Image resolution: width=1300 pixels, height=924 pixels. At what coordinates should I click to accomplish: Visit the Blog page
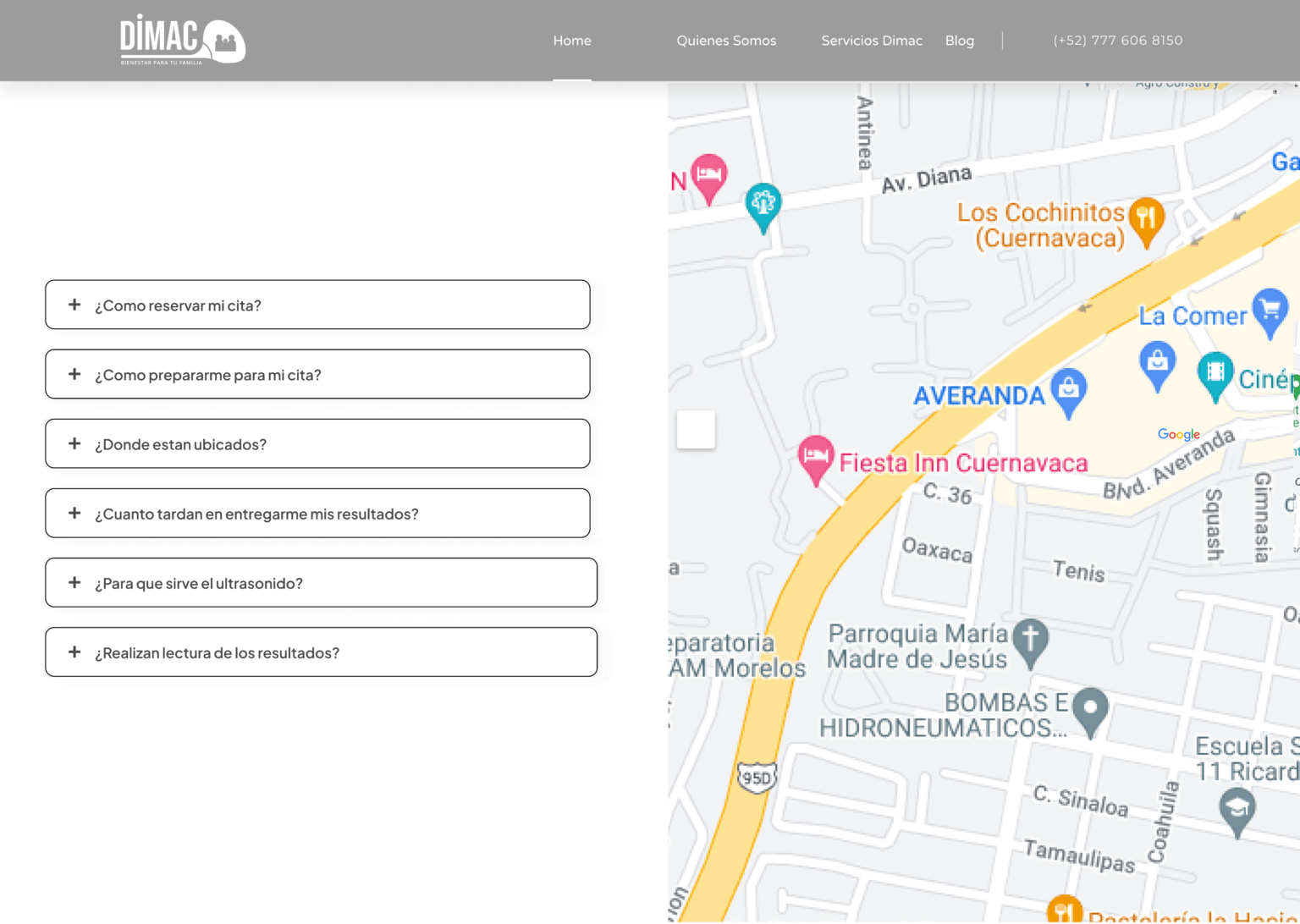tap(960, 41)
